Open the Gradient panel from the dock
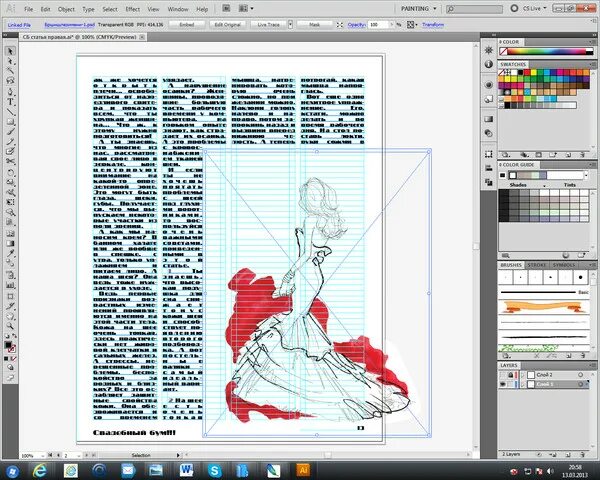600x480 pixels. [489, 119]
